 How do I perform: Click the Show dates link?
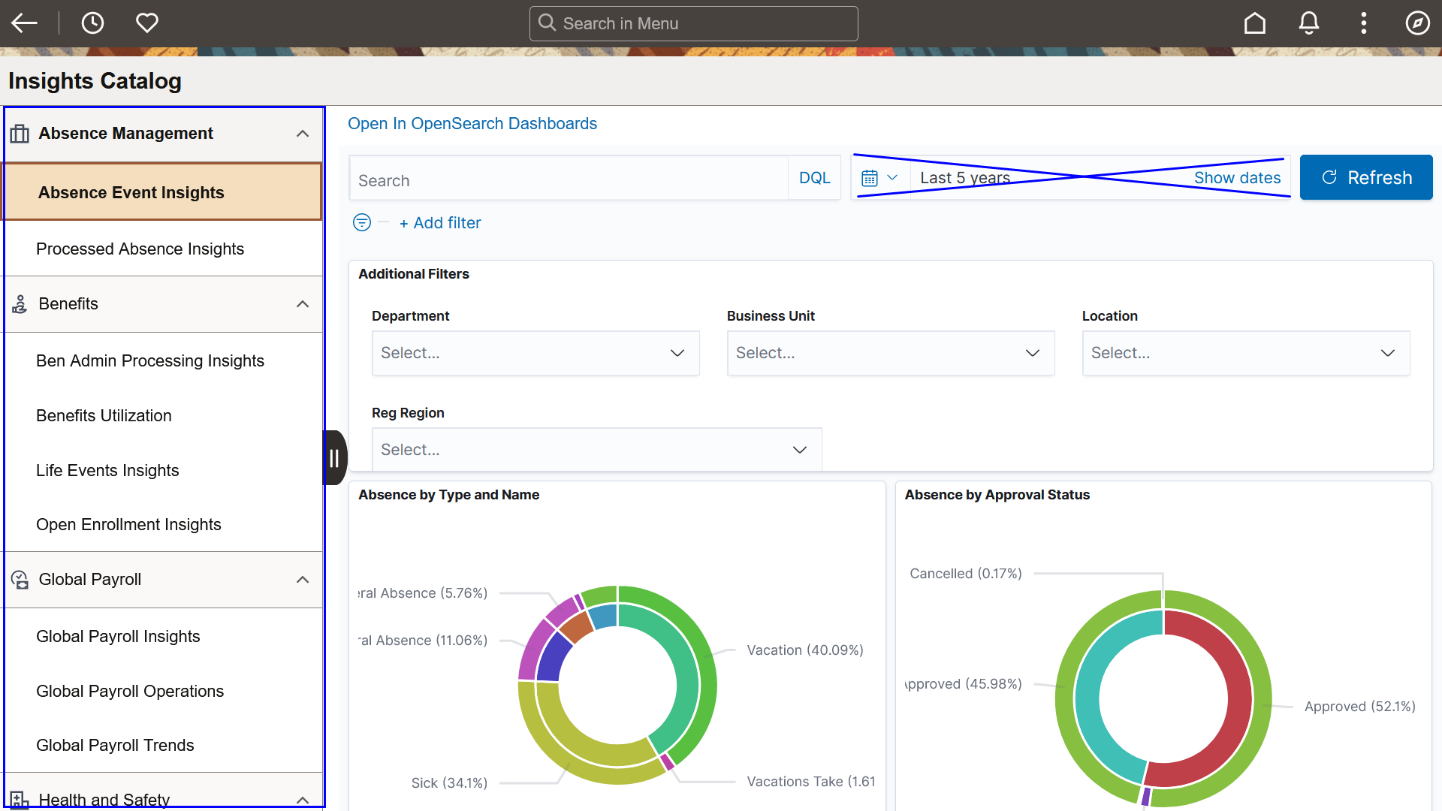pyautogui.click(x=1237, y=178)
